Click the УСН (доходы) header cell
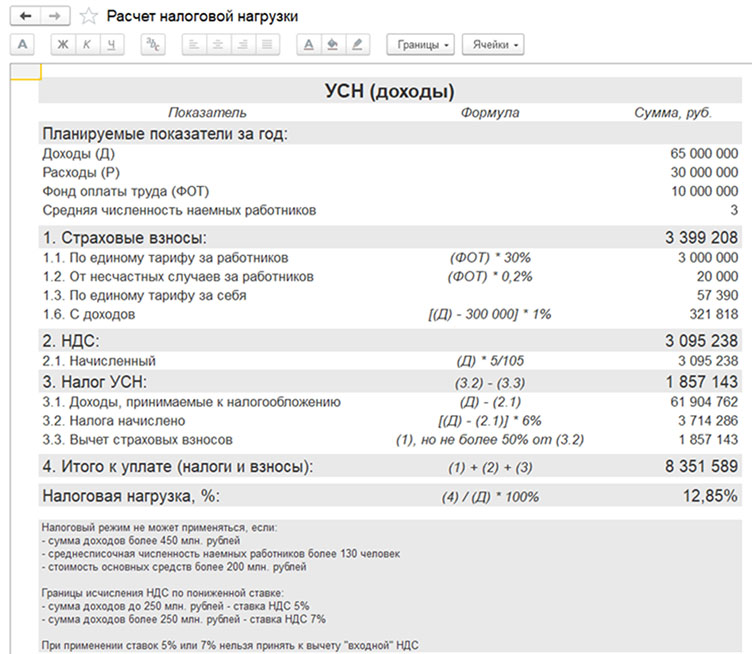The image size is (752, 654). point(390,91)
